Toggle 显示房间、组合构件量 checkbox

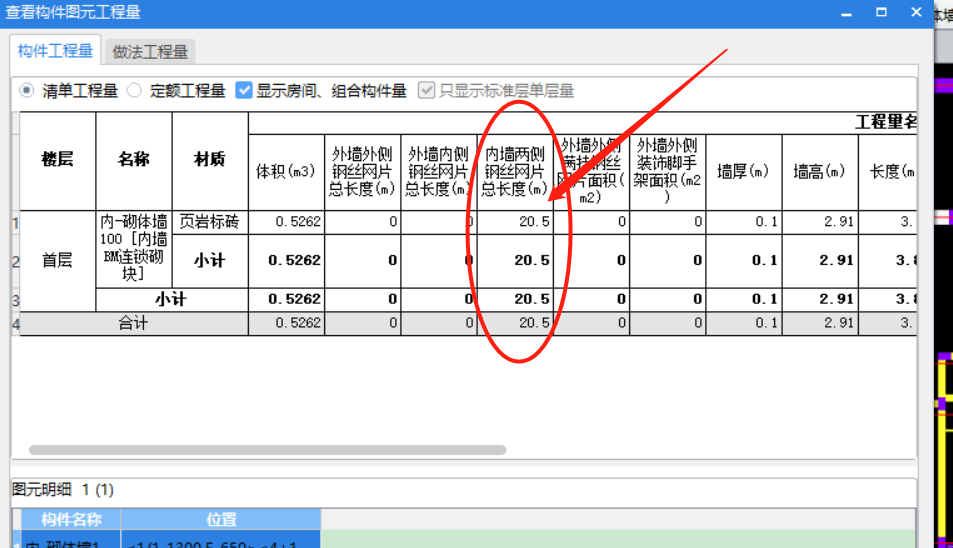[x=244, y=91]
